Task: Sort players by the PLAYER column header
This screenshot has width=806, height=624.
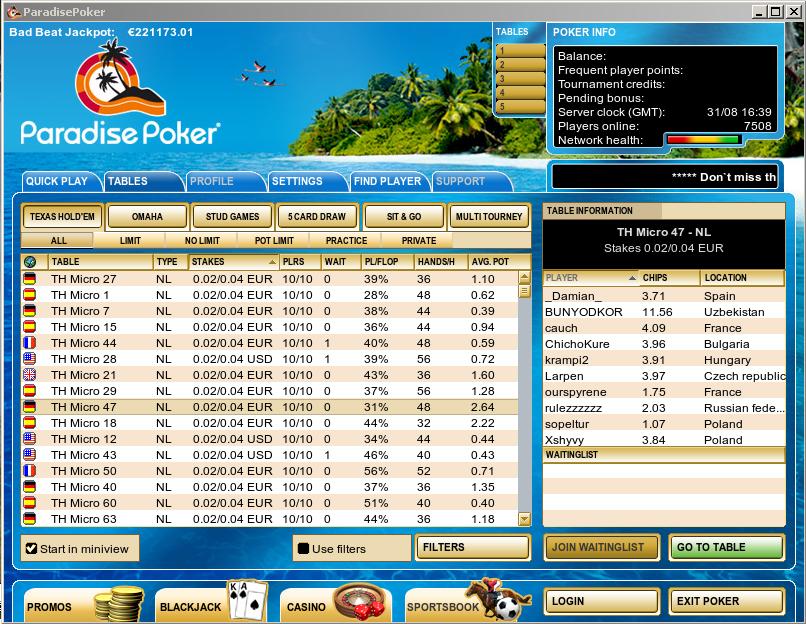Action: (591, 278)
